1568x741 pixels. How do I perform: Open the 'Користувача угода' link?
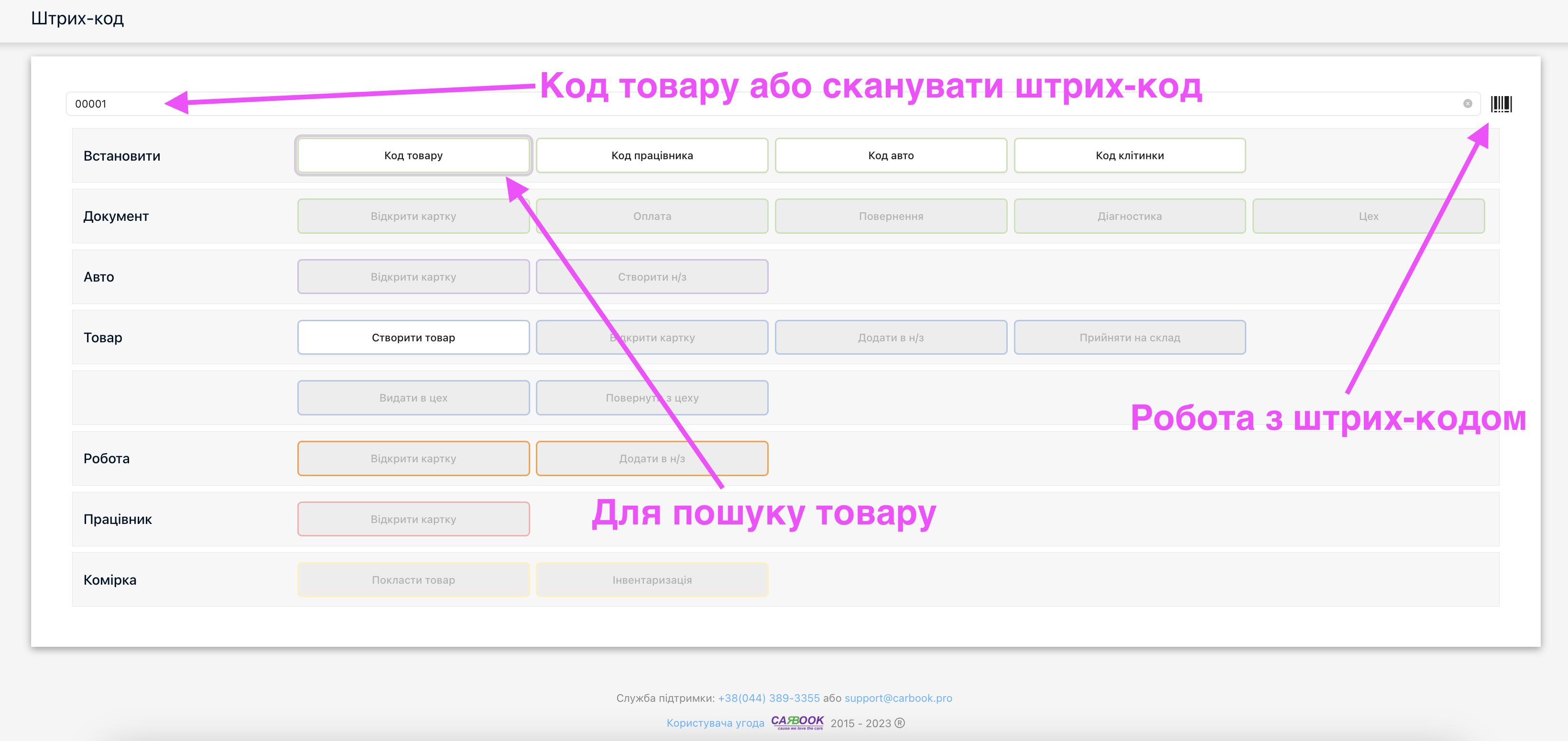point(715,723)
